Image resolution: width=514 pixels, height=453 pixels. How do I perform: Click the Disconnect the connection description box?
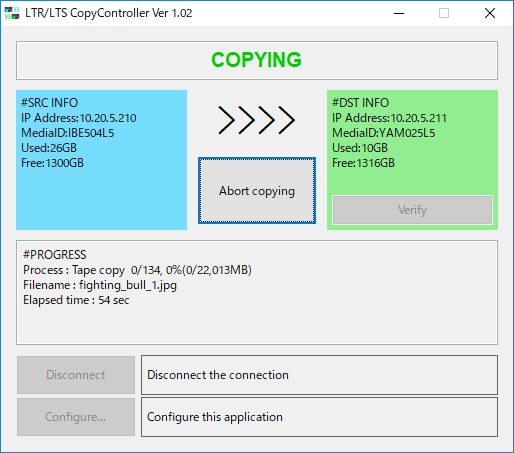tap(319, 375)
